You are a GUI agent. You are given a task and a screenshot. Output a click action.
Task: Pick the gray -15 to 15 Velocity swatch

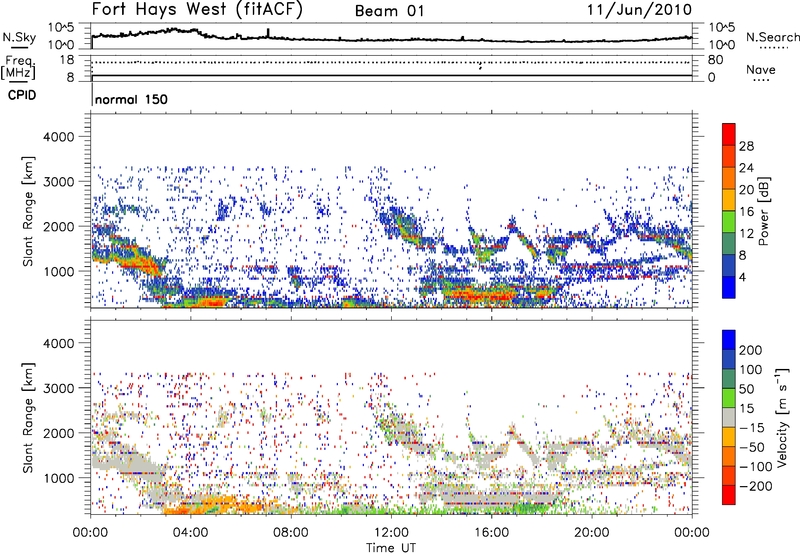(x=729, y=418)
